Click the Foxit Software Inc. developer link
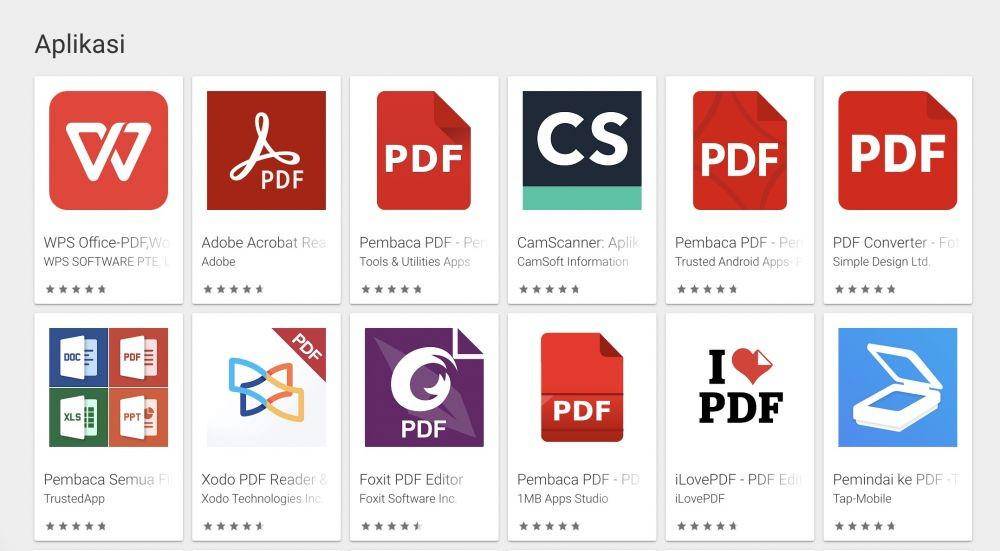The image size is (1000, 551). (408, 499)
